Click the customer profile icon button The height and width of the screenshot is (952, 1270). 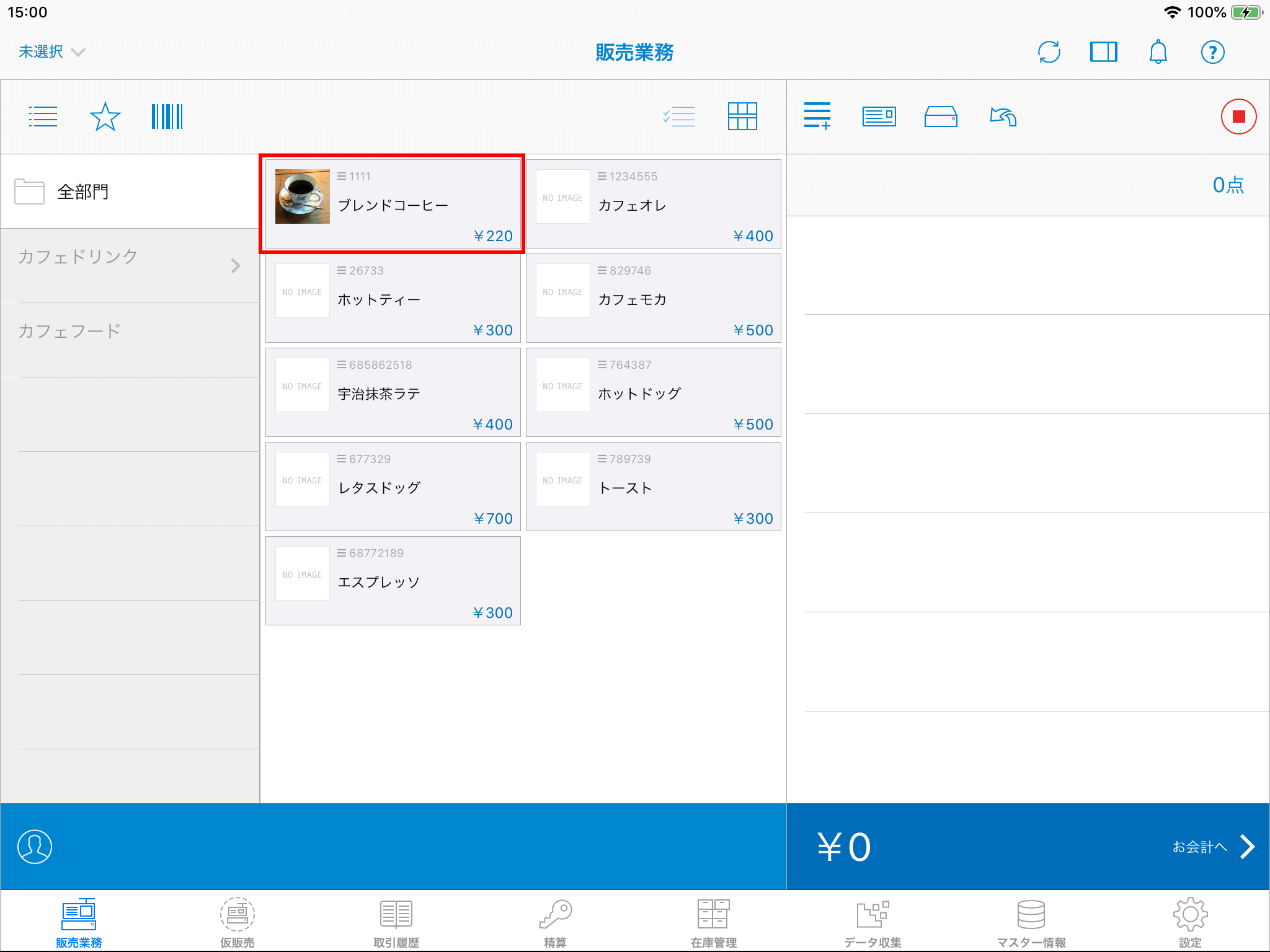click(35, 847)
